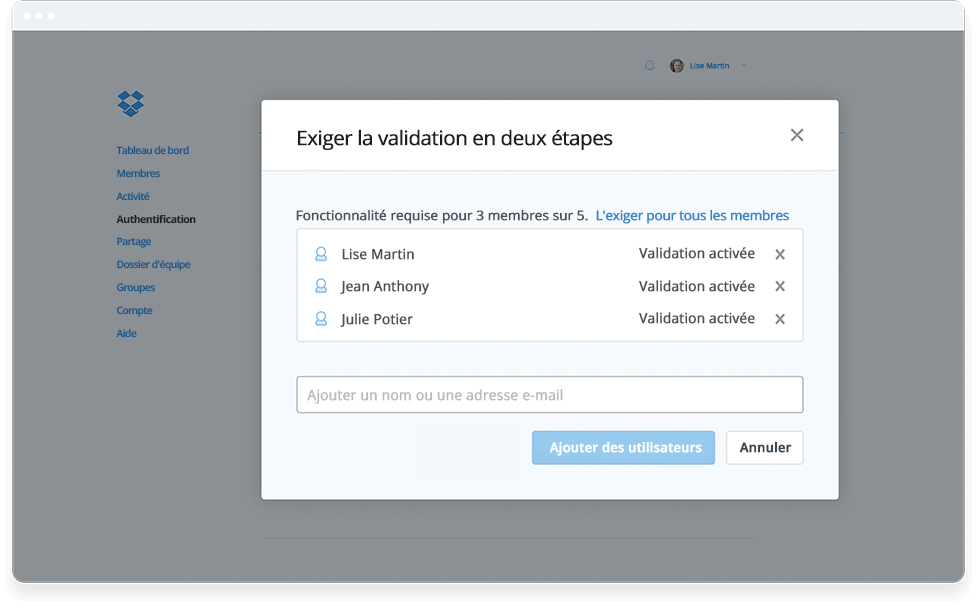The height and width of the screenshot is (607, 977).
Task: Remove Jean Anthony with his X icon
Action: tap(780, 286)
